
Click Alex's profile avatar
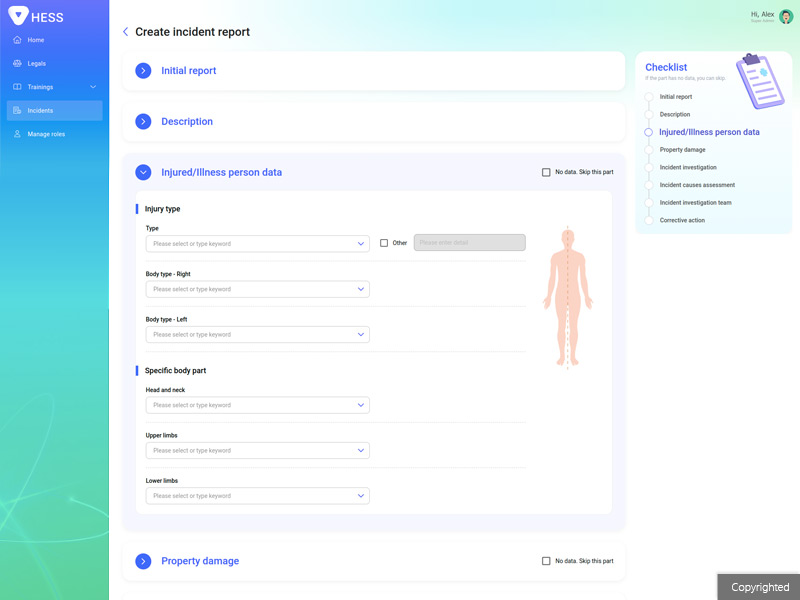(x=786, y=16)
